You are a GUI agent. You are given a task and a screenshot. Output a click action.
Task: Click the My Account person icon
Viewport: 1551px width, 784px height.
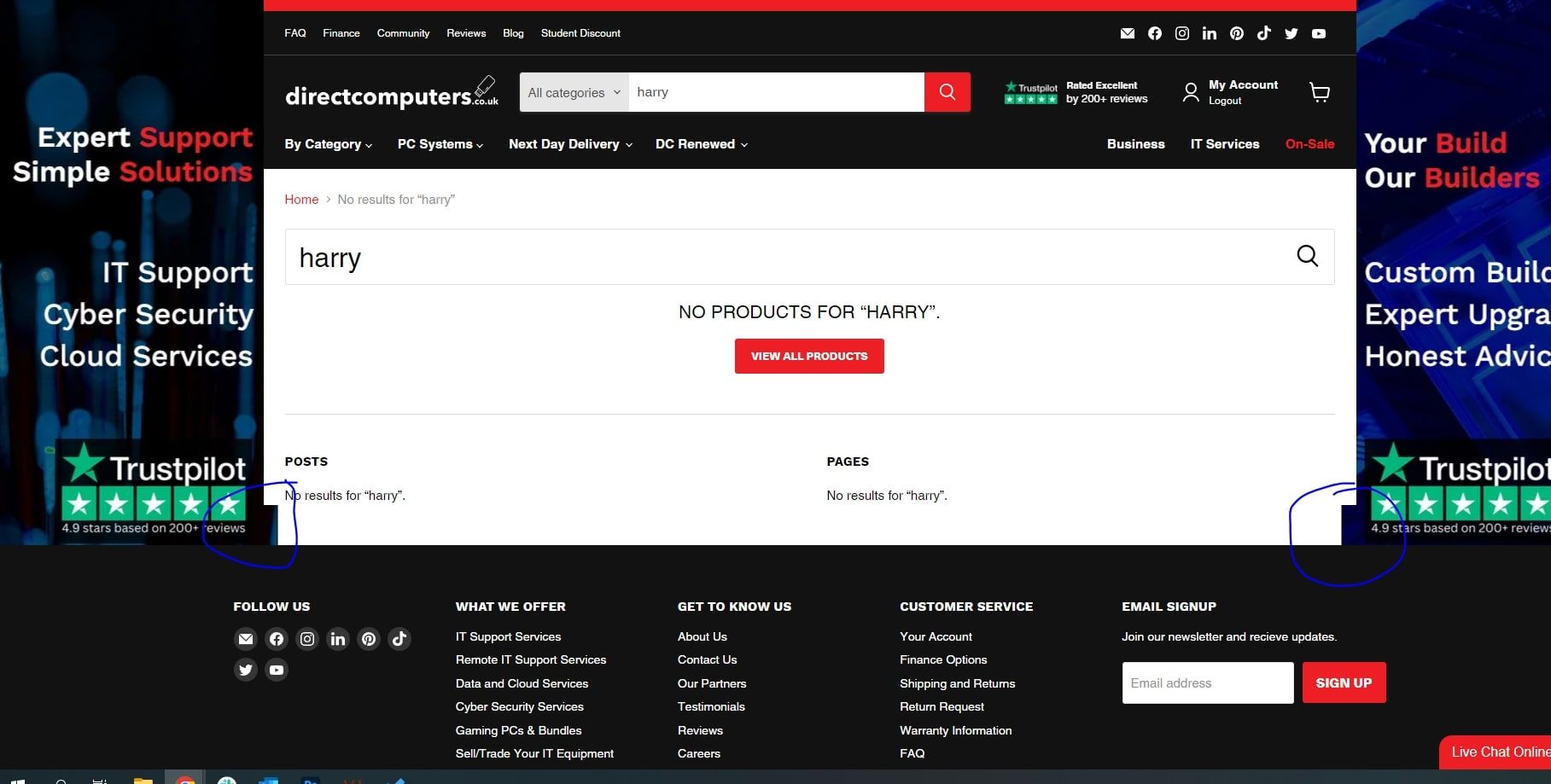pyautogui.click(x=1191, y=92)
